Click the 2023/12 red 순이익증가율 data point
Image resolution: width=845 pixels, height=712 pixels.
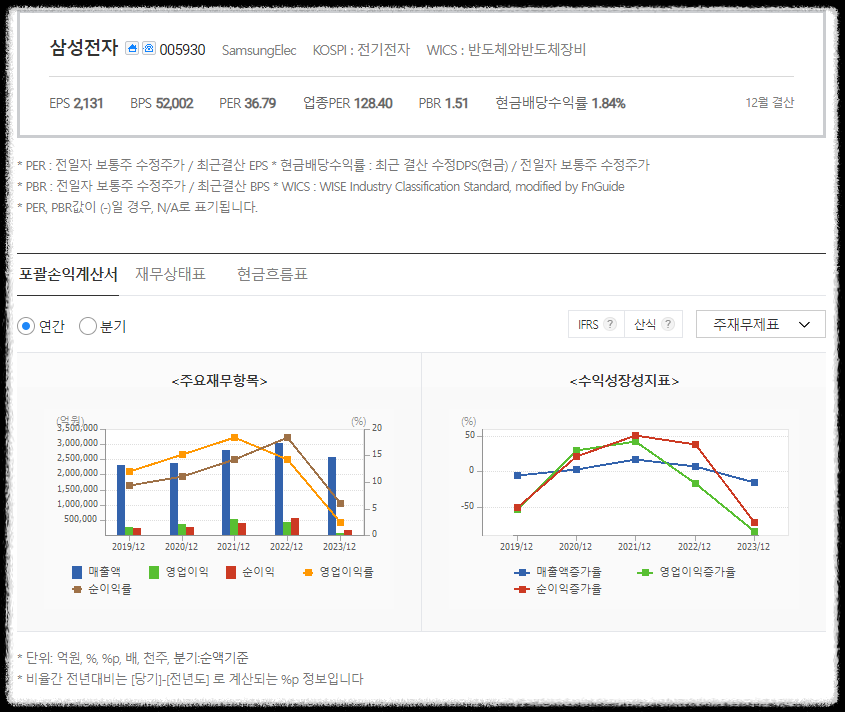754,522
